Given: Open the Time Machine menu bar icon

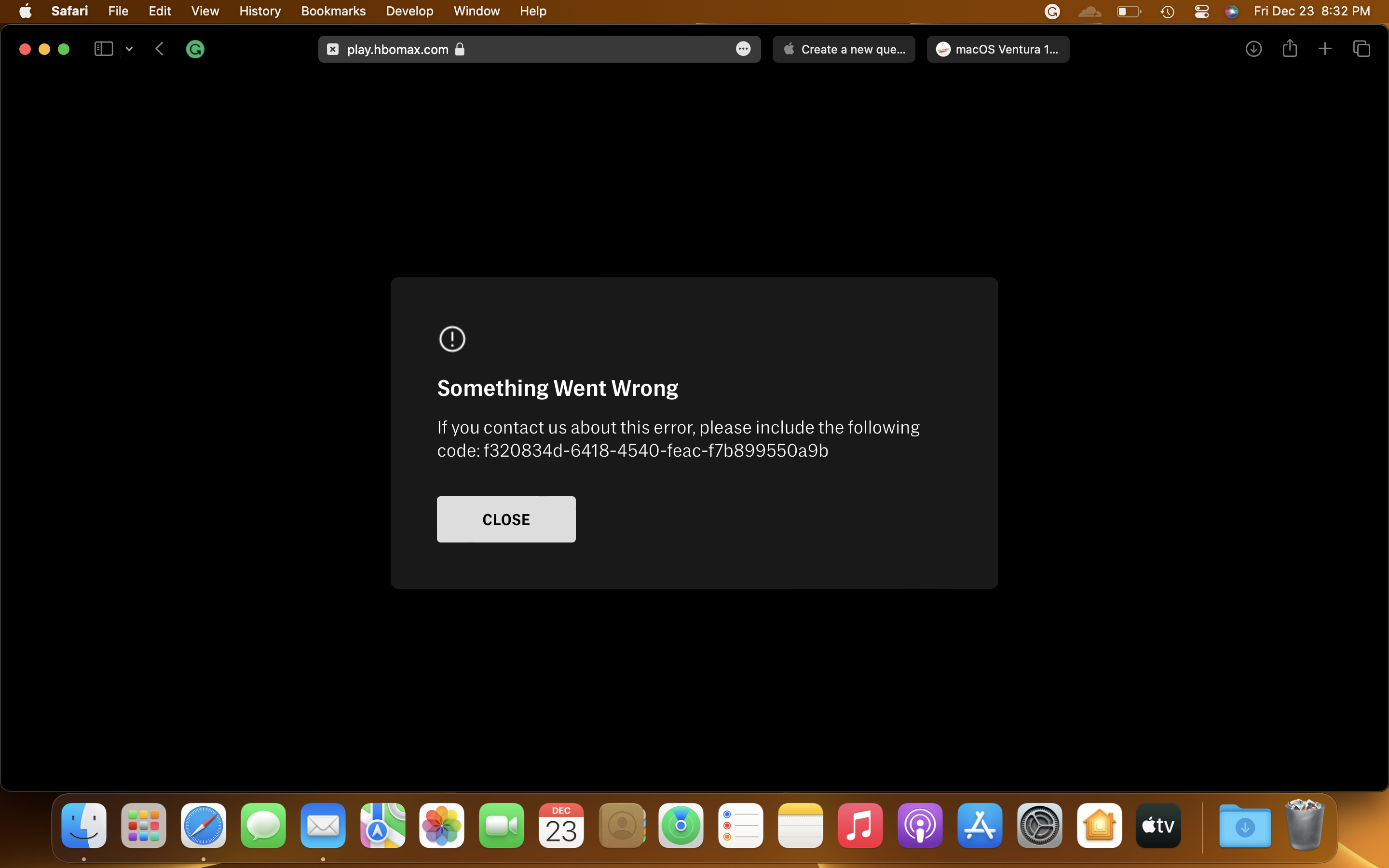Looking at the screenshot, I should [1167, 12].
